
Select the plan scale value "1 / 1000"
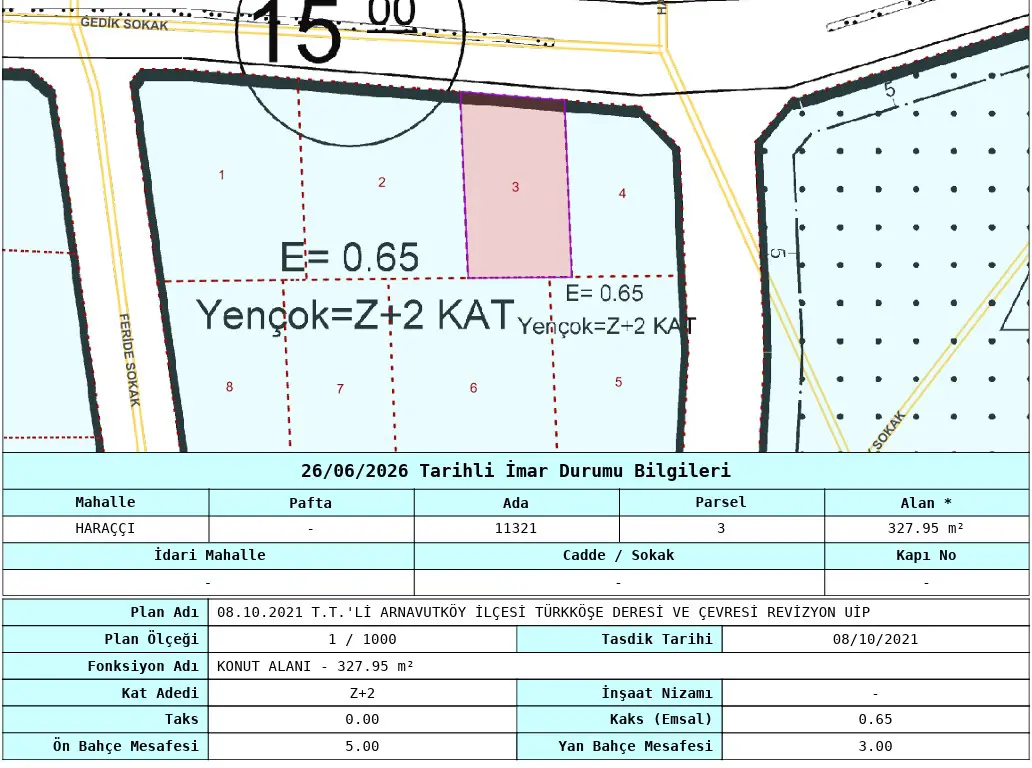click(363, 639)
